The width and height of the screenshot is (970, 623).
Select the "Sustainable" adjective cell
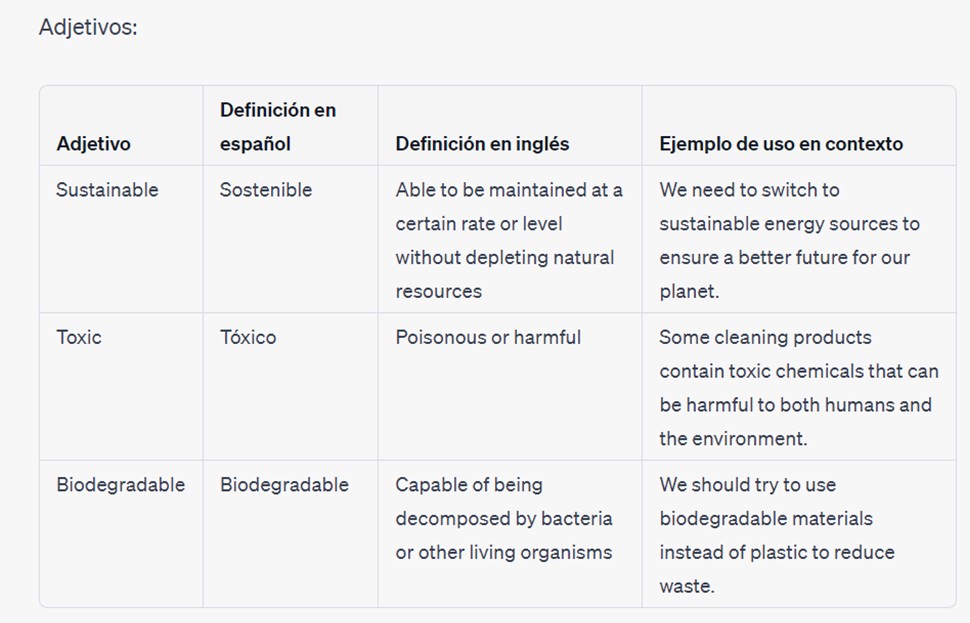tap(107, 190)
